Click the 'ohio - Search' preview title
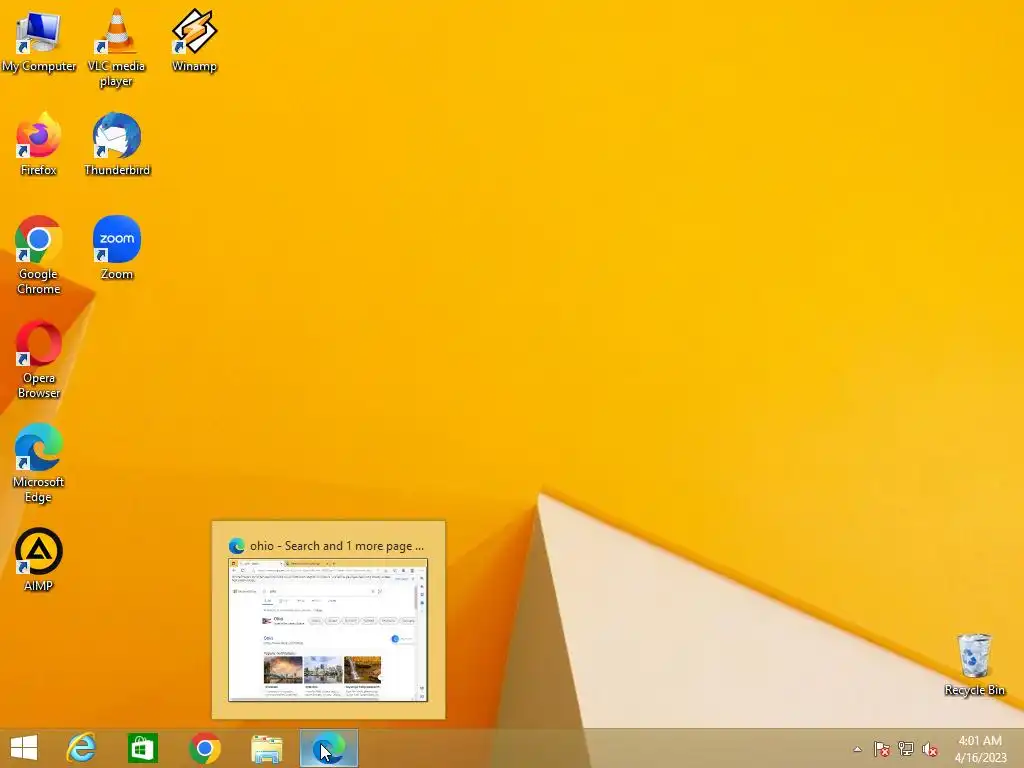 336,546
